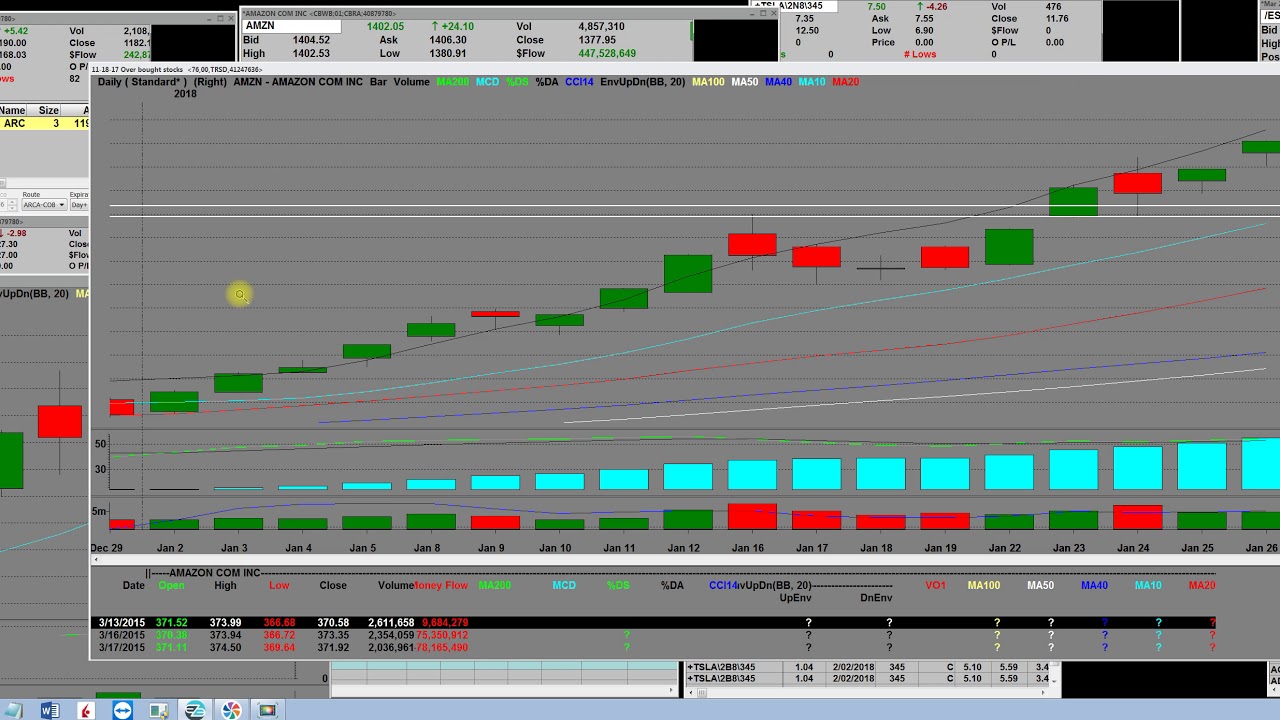The image size is (1280, 720).
Task: Click the UpEnv column header
Action: [x=794, y=598]
